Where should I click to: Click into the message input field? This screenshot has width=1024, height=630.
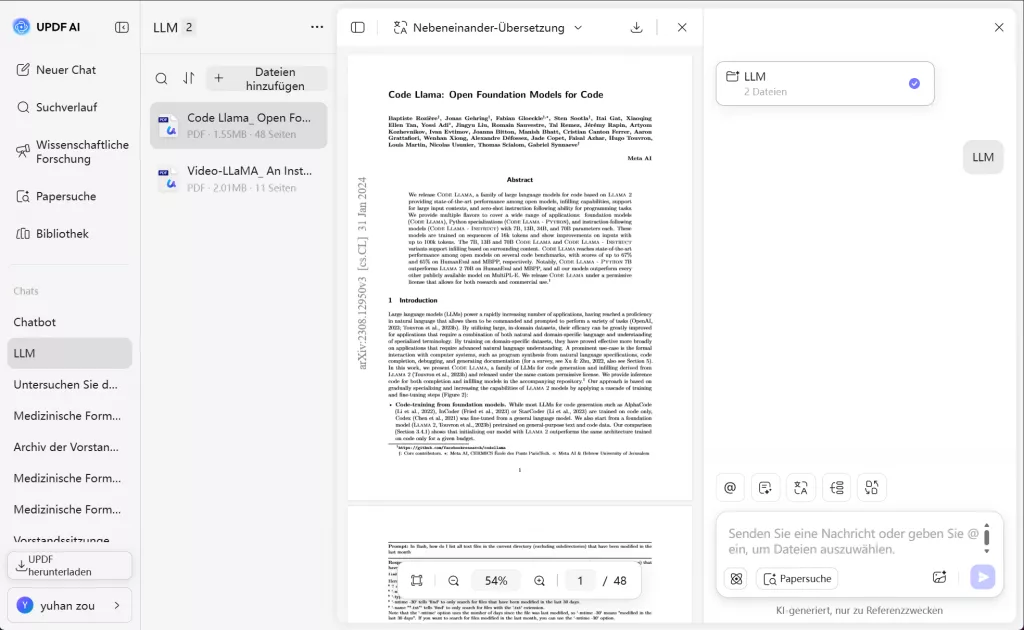pyautogui.click(x=852, y=541)
